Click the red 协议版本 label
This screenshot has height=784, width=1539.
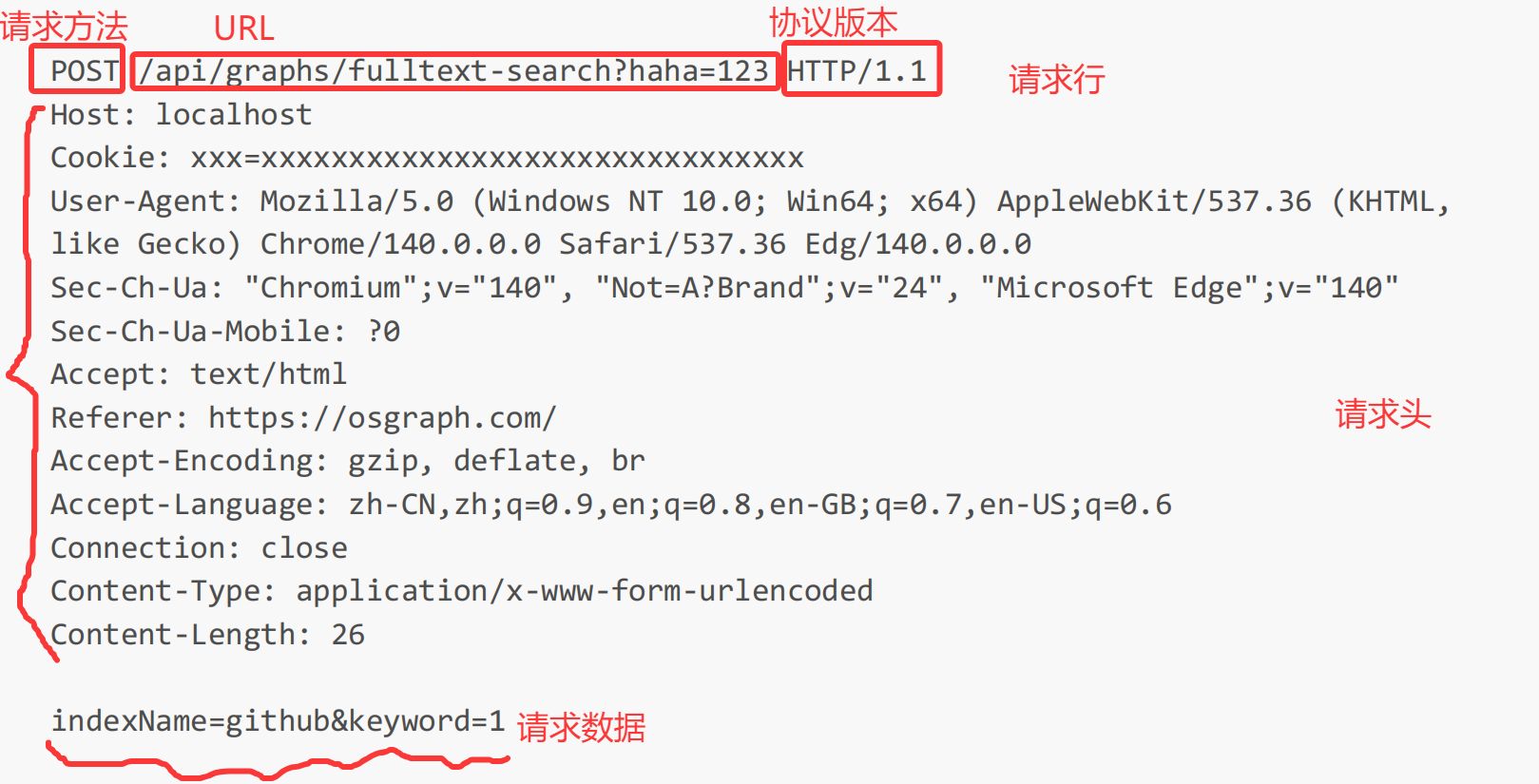coord(833,23)
